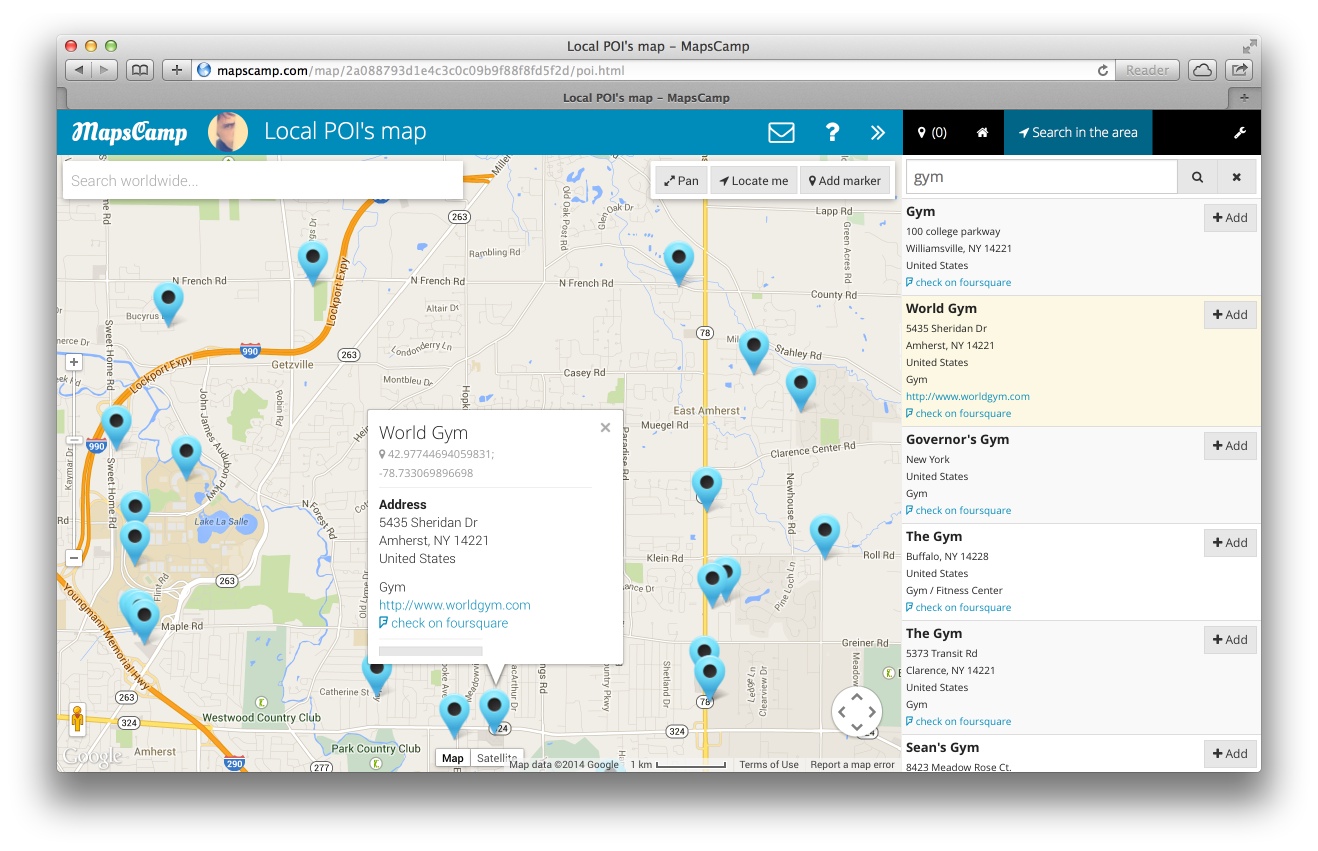1318x851 pixels.
Task: Switch map to Satellite view
Action: [497, 758]
